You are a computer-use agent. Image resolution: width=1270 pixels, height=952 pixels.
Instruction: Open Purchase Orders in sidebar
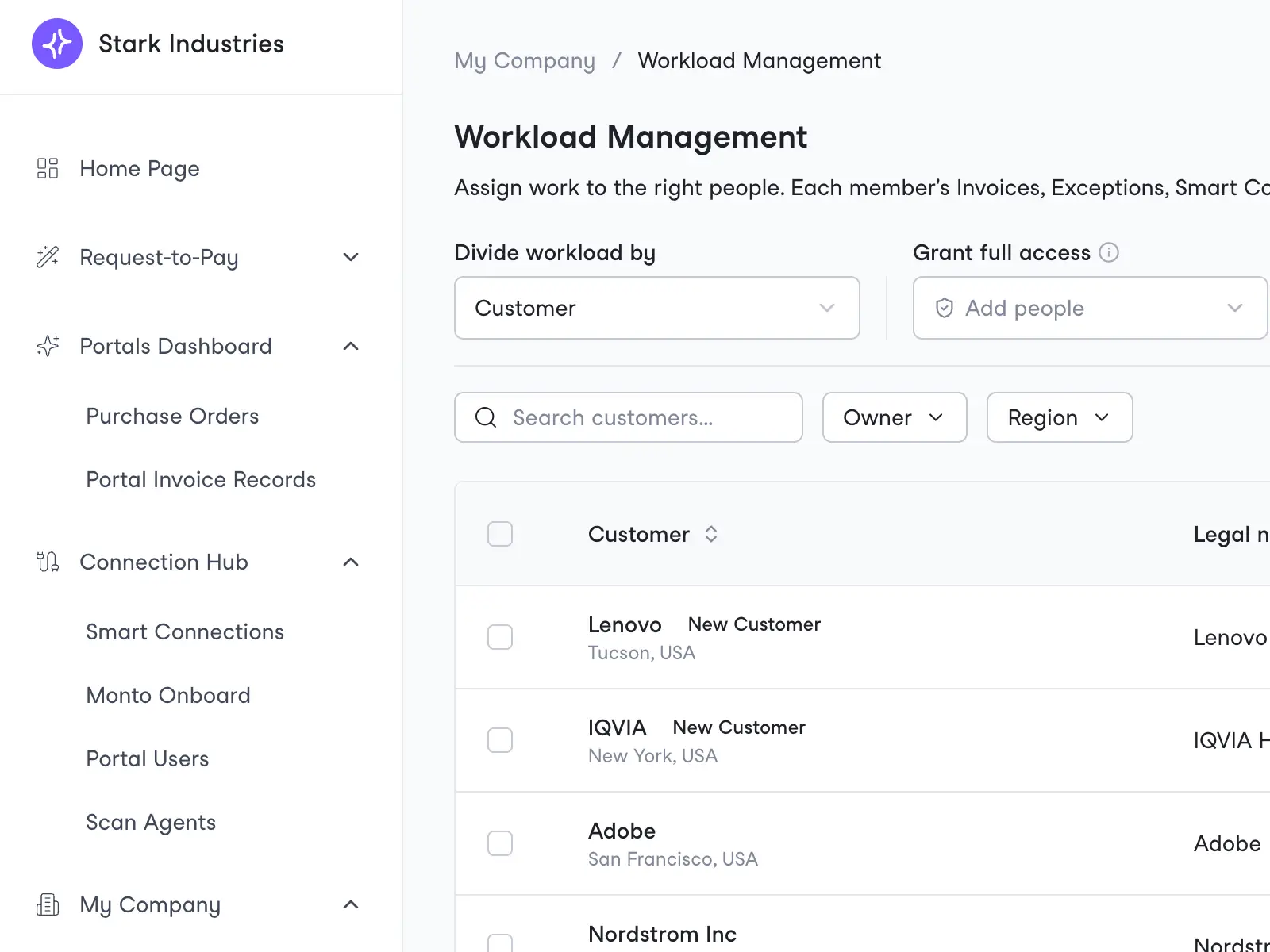point(172,416)
